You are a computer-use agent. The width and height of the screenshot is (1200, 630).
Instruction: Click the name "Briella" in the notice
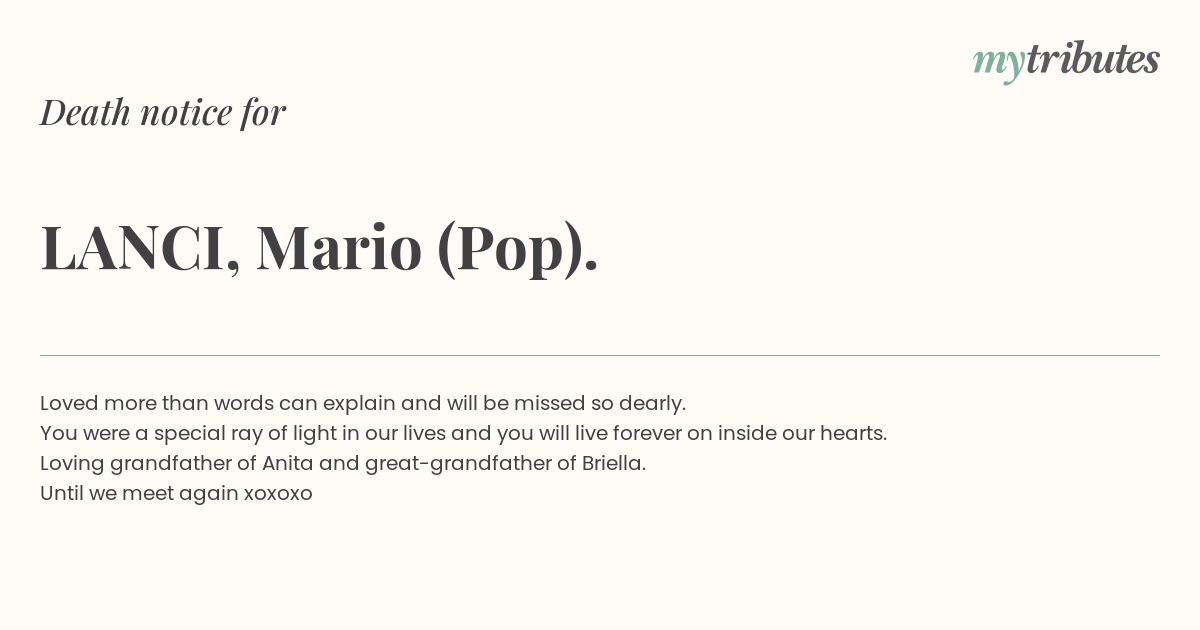613,463
